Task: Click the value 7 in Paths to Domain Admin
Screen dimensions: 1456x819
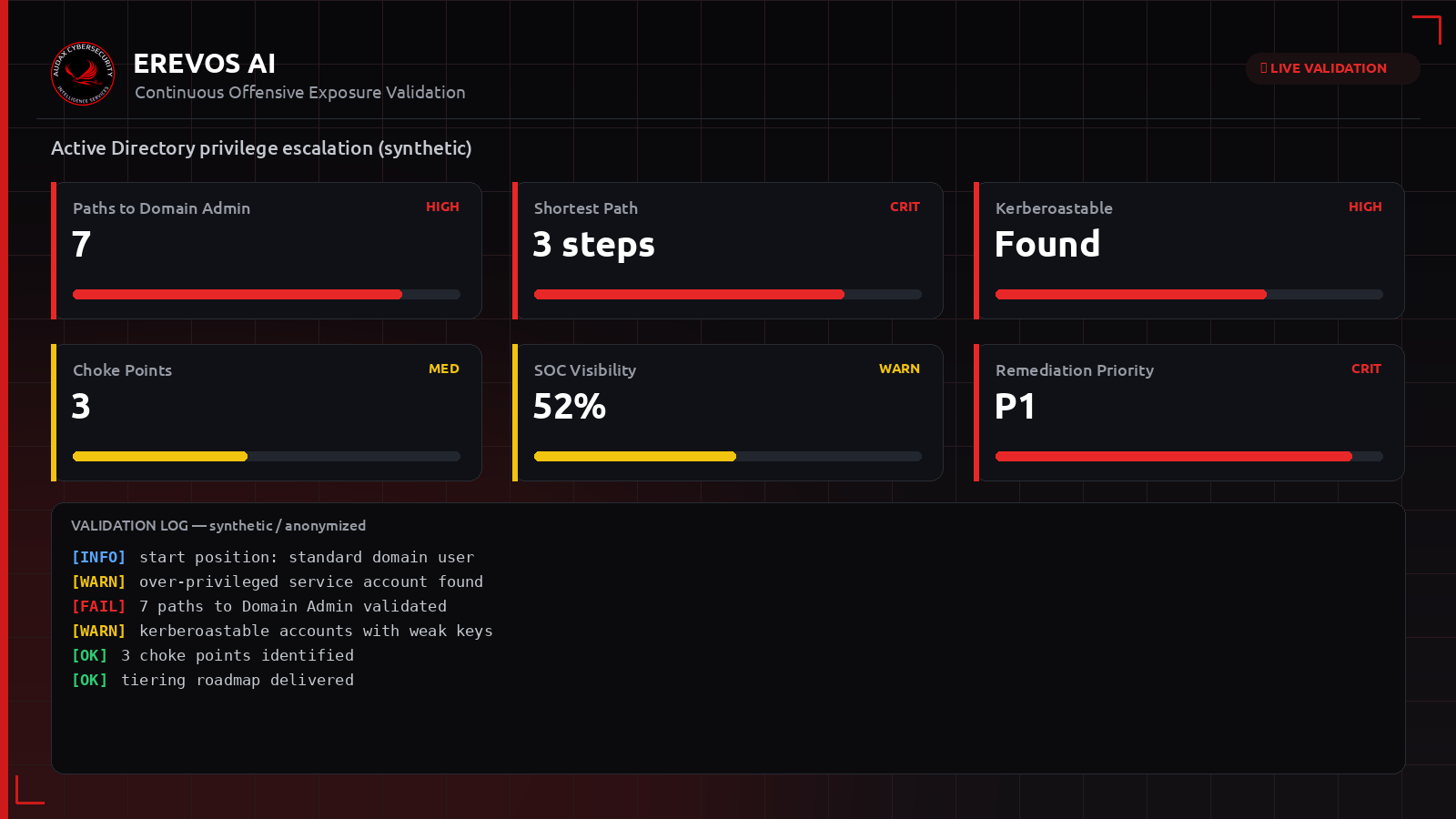Action: coord(82,244)
